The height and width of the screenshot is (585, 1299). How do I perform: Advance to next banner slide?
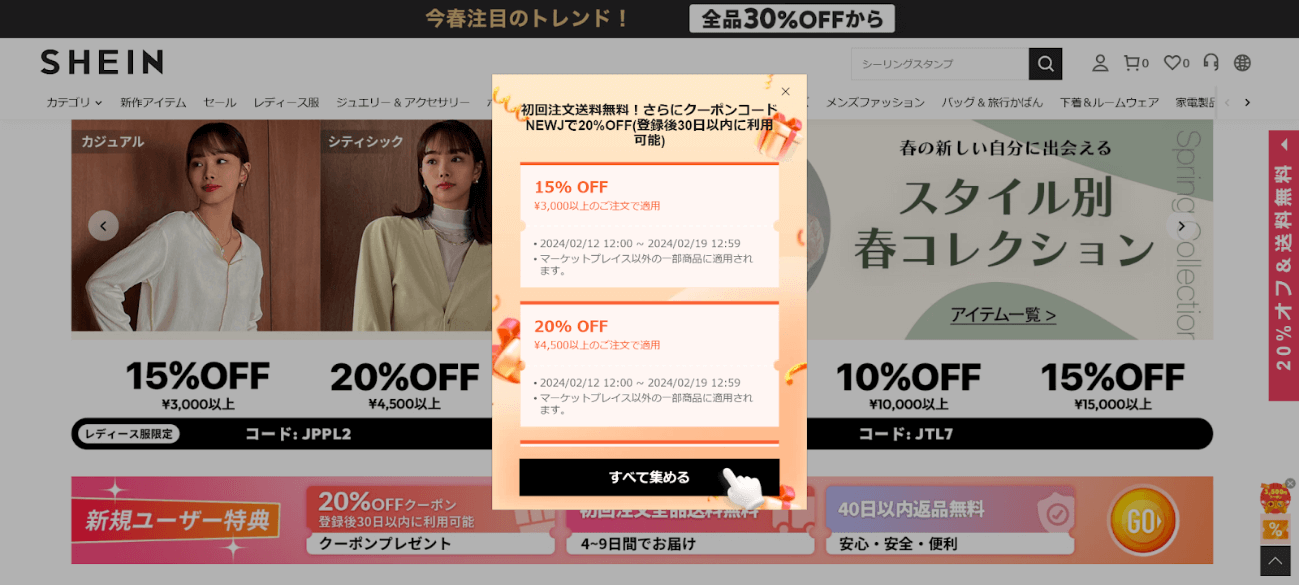(1181, 225)
